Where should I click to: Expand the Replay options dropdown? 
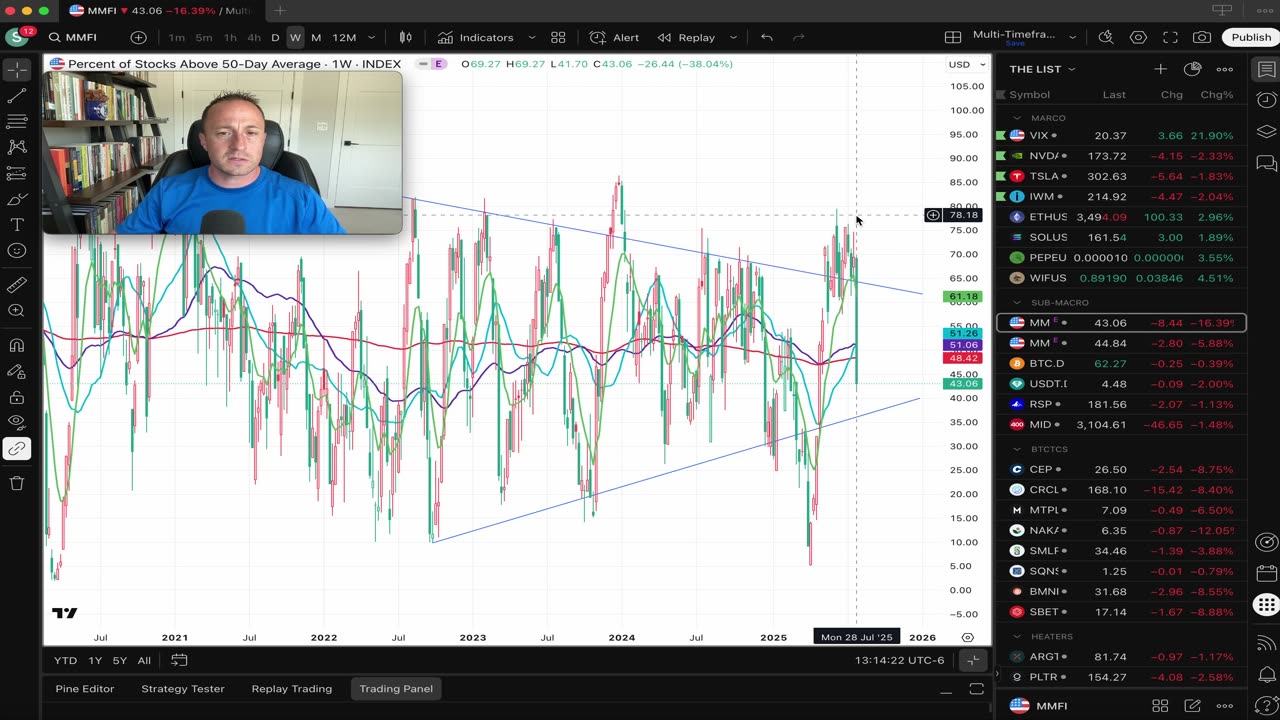coord(733,37)
